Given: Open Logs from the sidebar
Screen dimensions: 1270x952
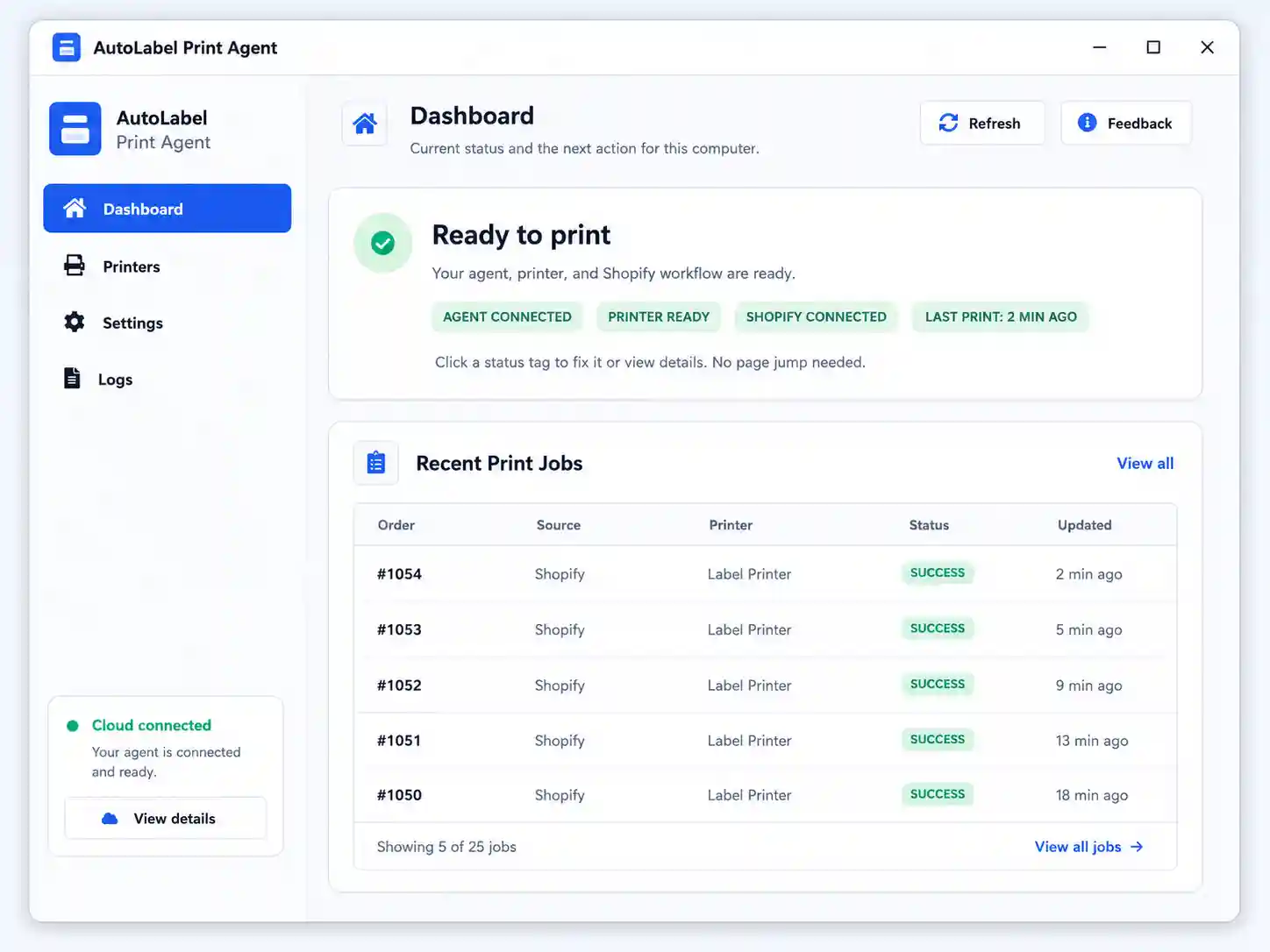Looking at the screenshot, I should pos(168,380).
